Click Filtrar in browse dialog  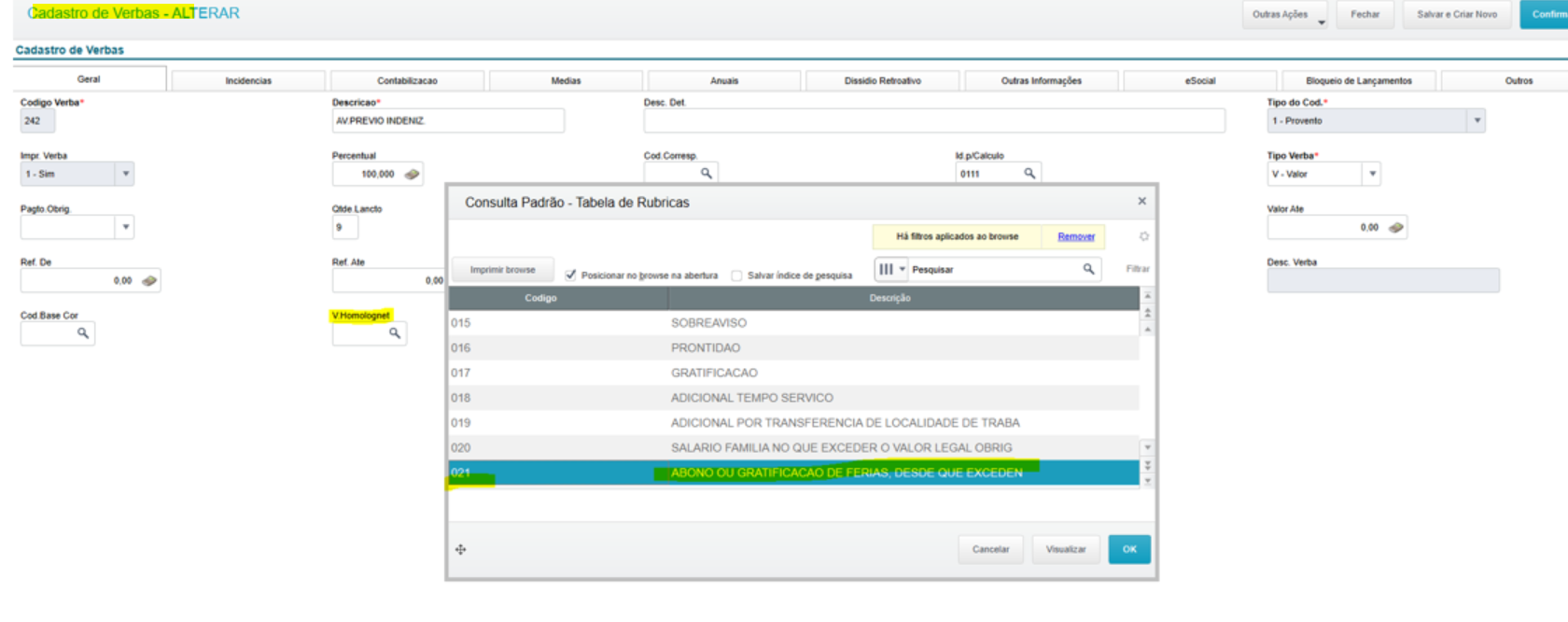point(1138,269)
